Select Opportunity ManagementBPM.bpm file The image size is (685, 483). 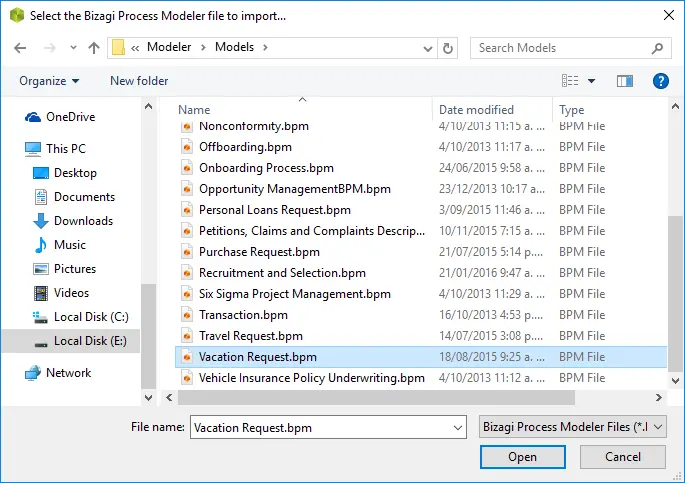click(x=294, y=189)
